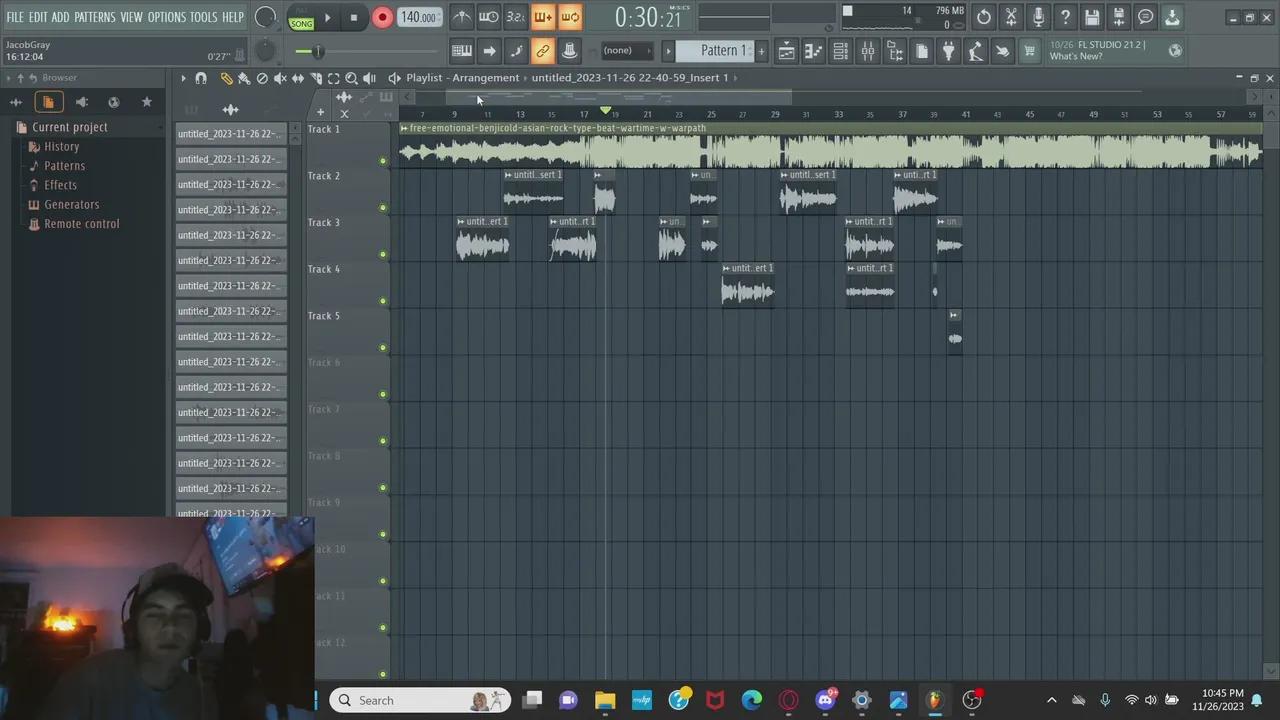This screenshot has height=720, width=1280.
Task: Select the Mute tool in the Playlist
Action: (281, 78)
